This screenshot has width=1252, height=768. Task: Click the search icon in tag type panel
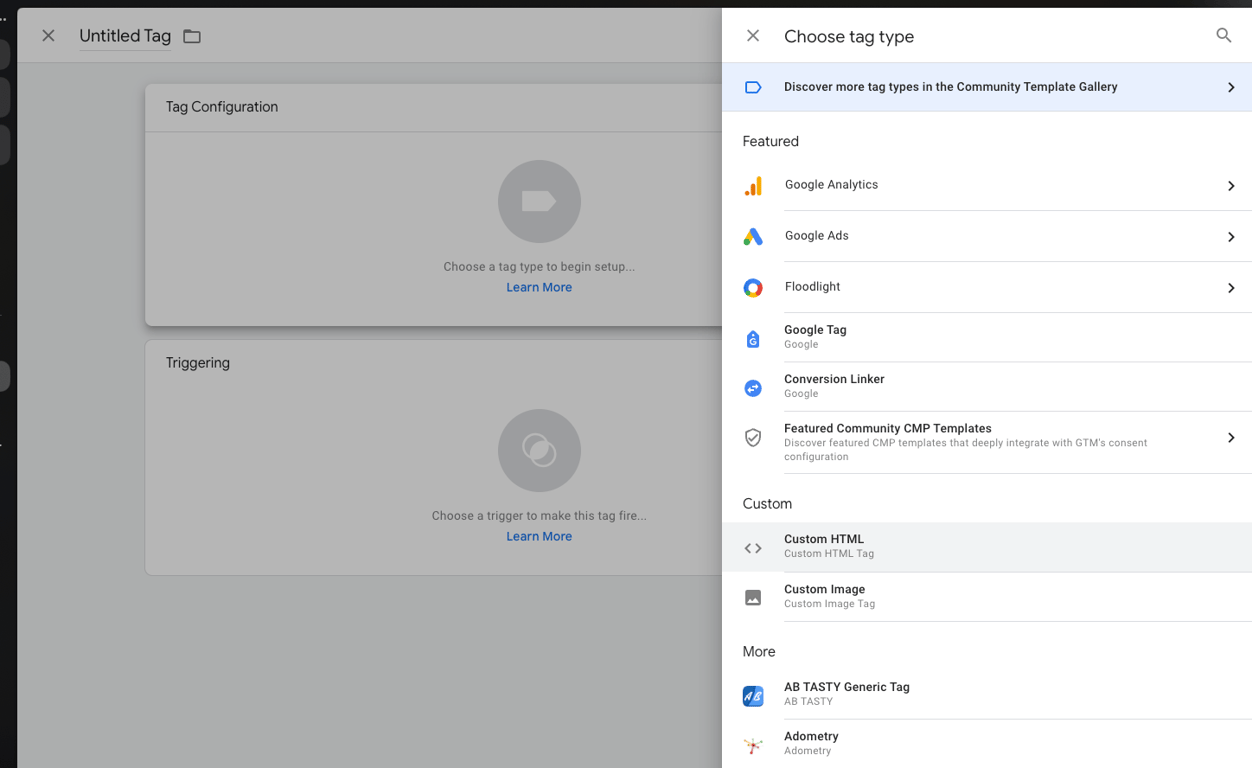click(1223, 36)
